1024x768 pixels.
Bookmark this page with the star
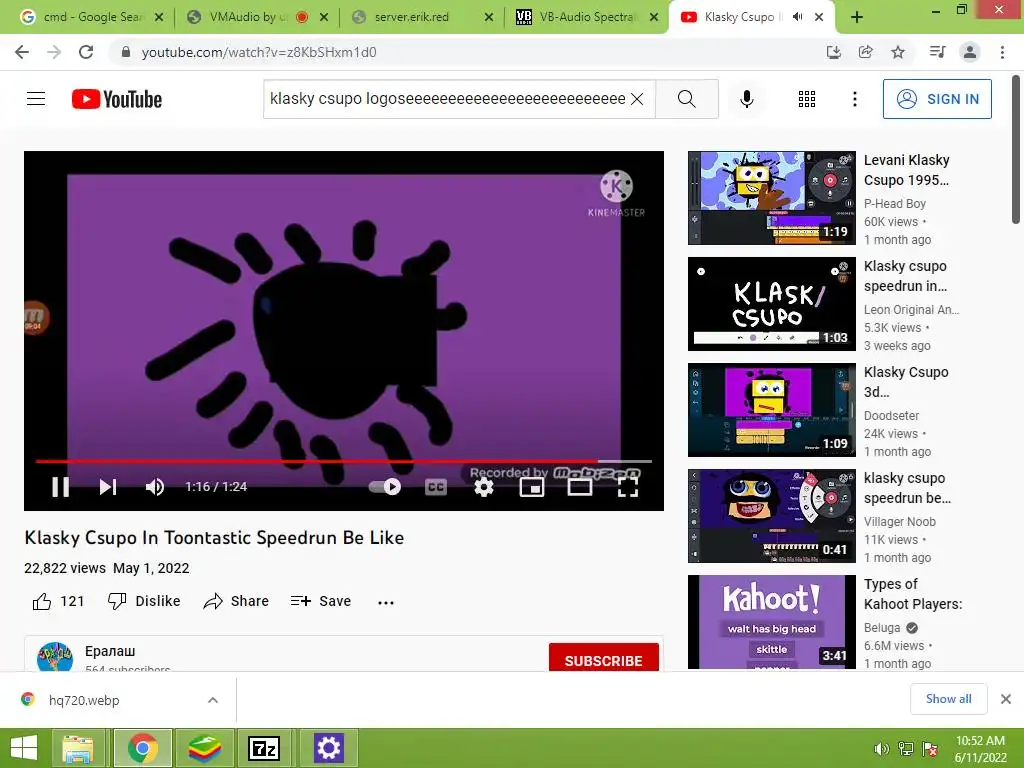(898, 52)
